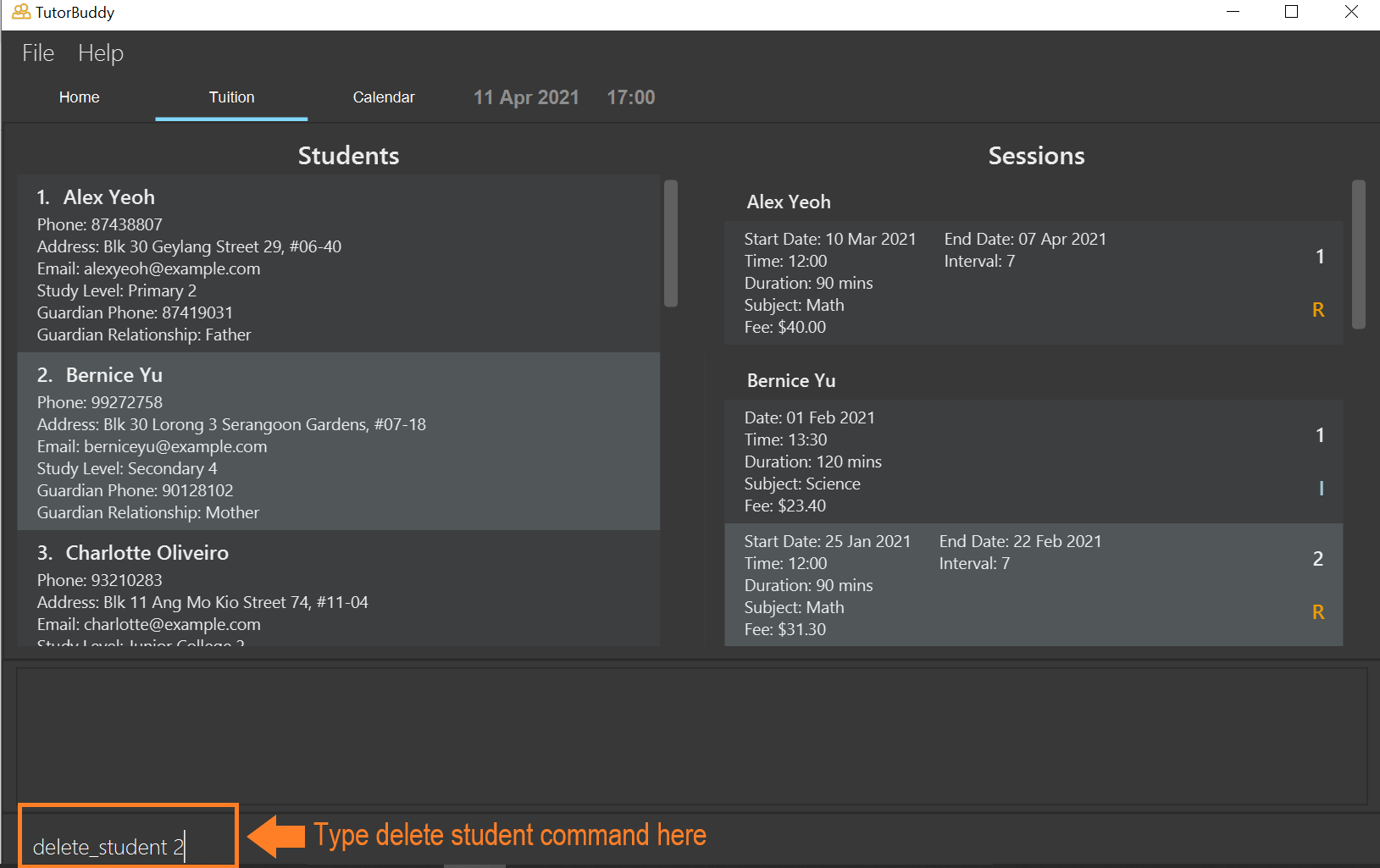Click the R recurring icon in Bernice's Math session
This screenshot has width=1380, height=868.
tap(1318, 612)
